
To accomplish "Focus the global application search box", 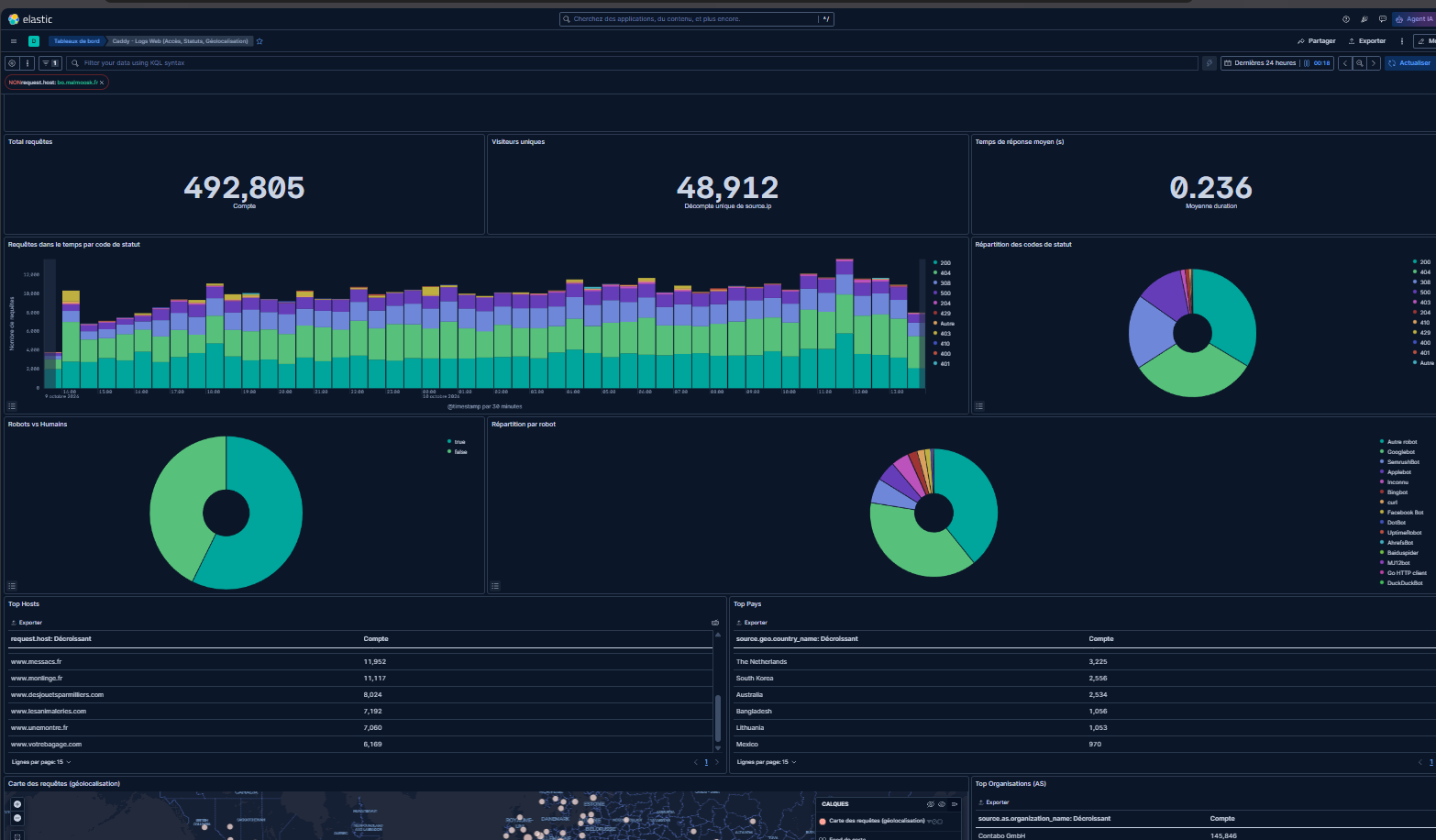I will [696, 19].
